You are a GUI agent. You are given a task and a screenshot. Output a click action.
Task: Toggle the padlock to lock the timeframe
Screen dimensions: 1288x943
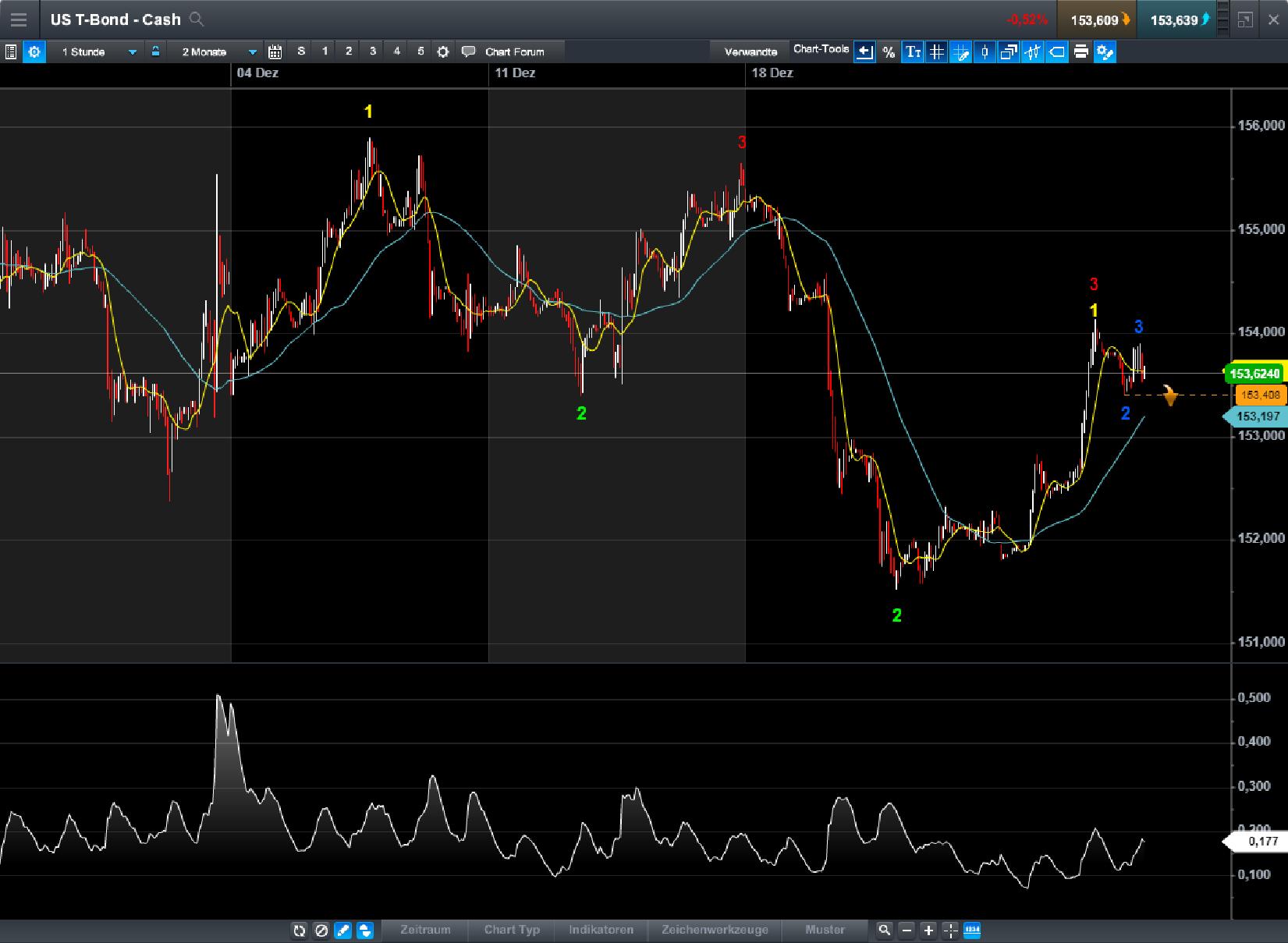point(157,51)
